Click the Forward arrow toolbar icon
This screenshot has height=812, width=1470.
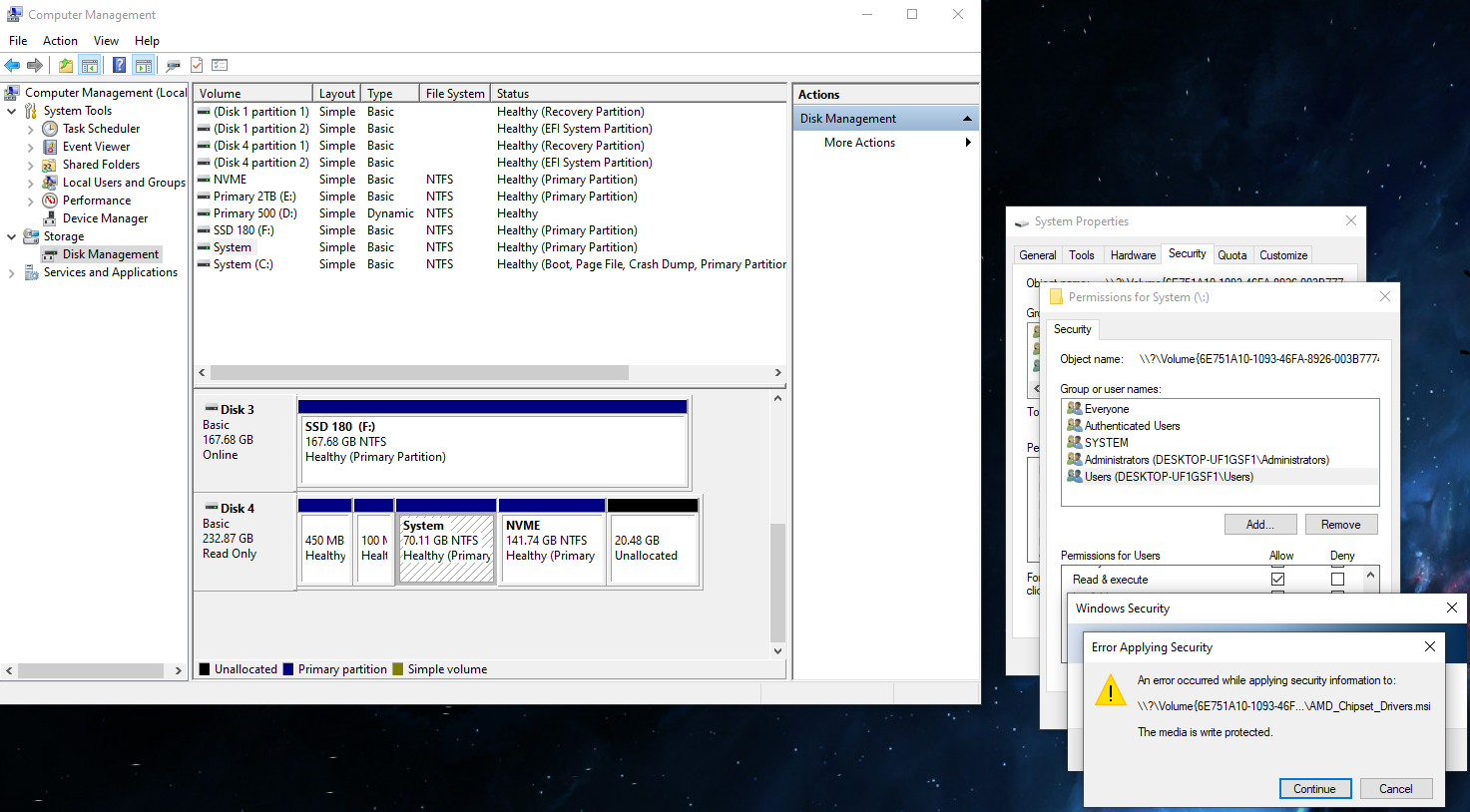(35, 66)
